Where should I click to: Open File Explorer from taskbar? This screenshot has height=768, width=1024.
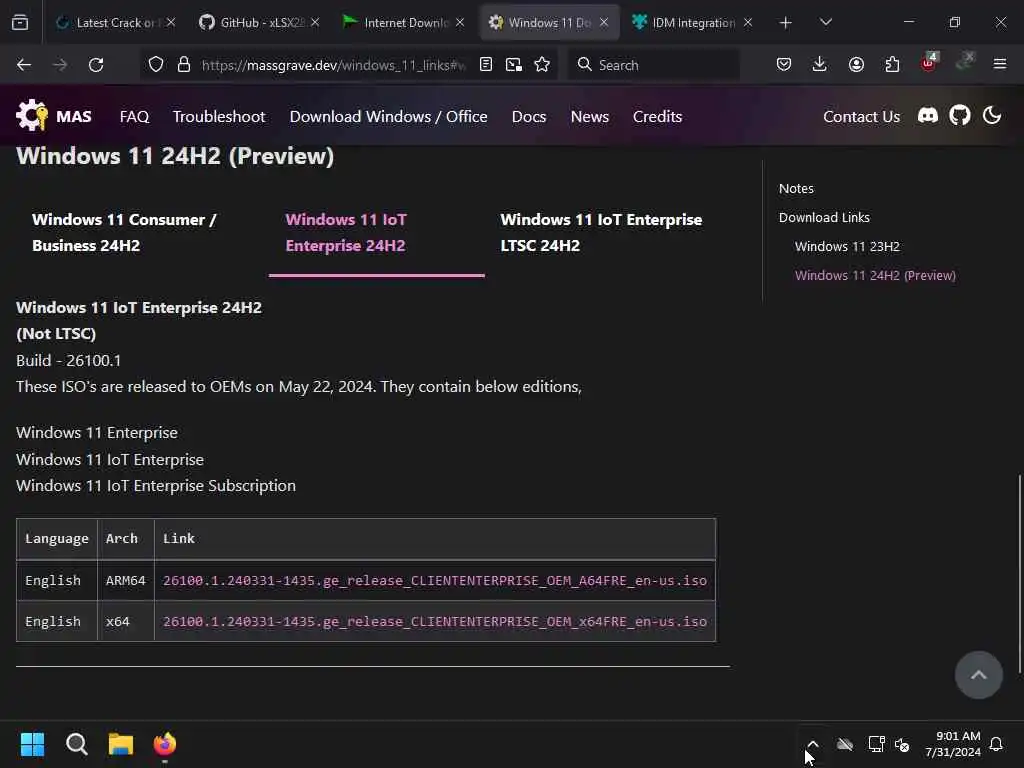tap(121, 744)
